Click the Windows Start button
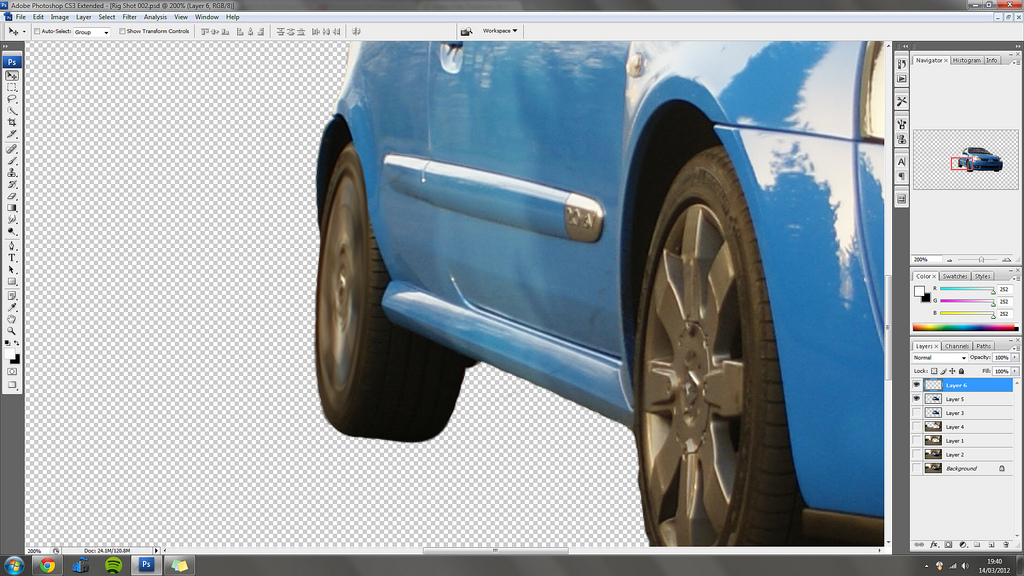The image size is (1024, 576). click(14, 565)
